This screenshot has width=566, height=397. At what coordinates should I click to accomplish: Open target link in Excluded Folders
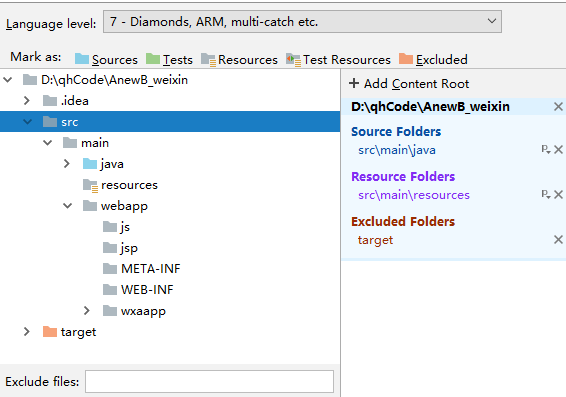[x=375, y=240]
